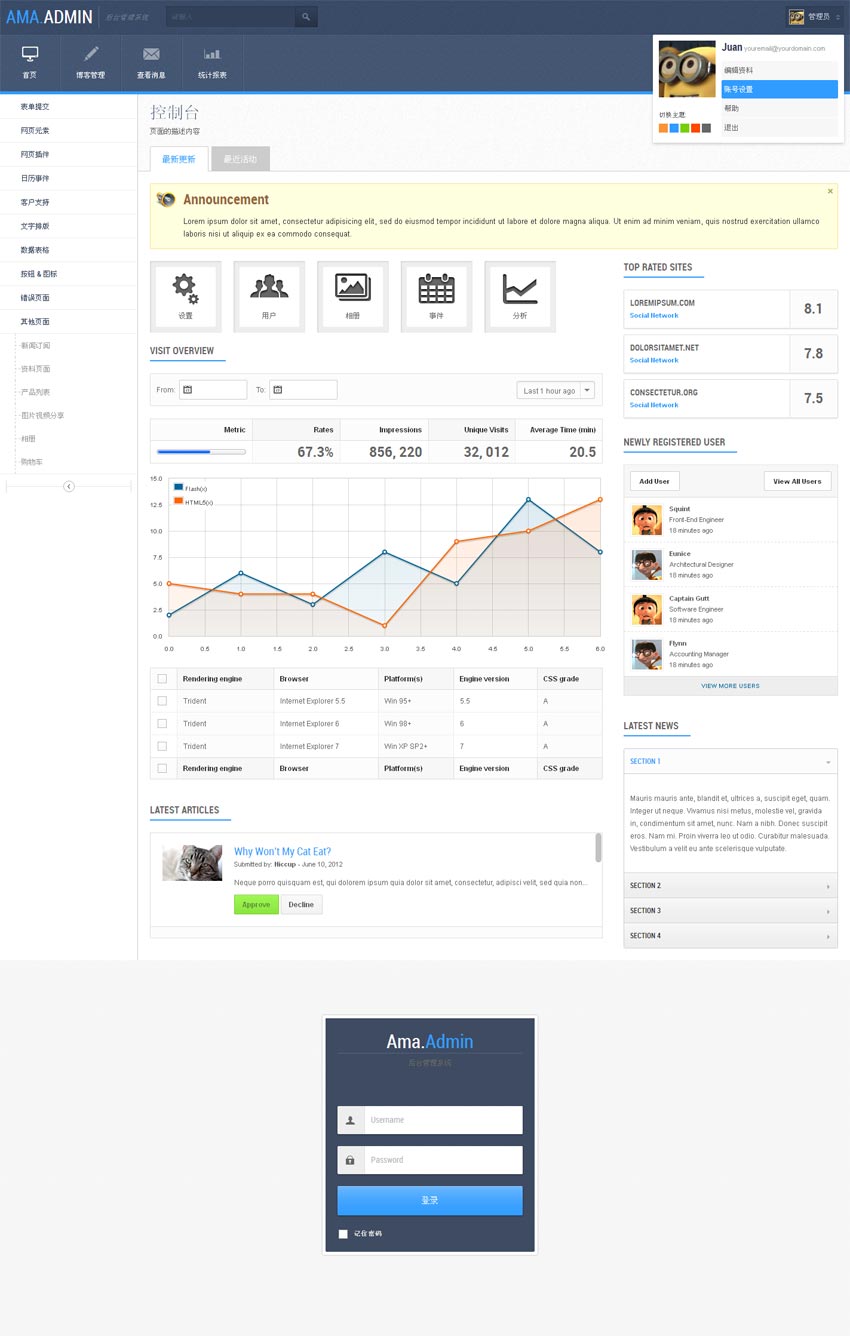Screen dimensions: 850x1336
Task: Click the View All Users button
Action: (797, 481)
